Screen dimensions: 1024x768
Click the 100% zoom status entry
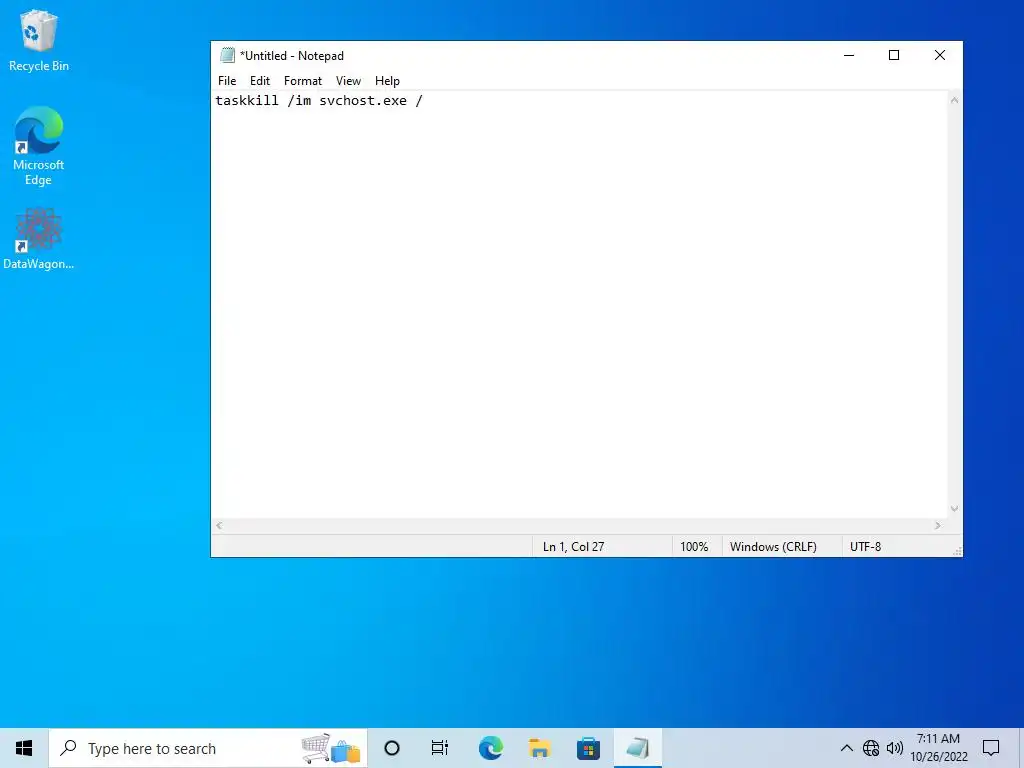point(694,547)
